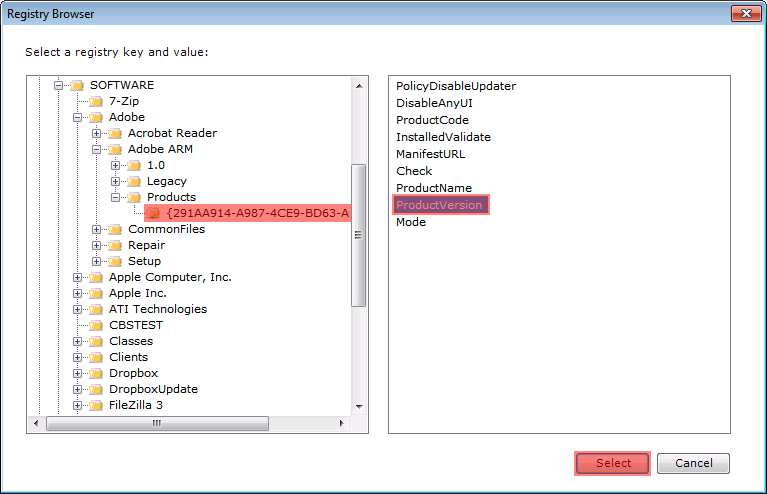Expand the Acrobat Reader node
Image resolution: width=767 pixels, height=494 pixels.
(96, 134)
